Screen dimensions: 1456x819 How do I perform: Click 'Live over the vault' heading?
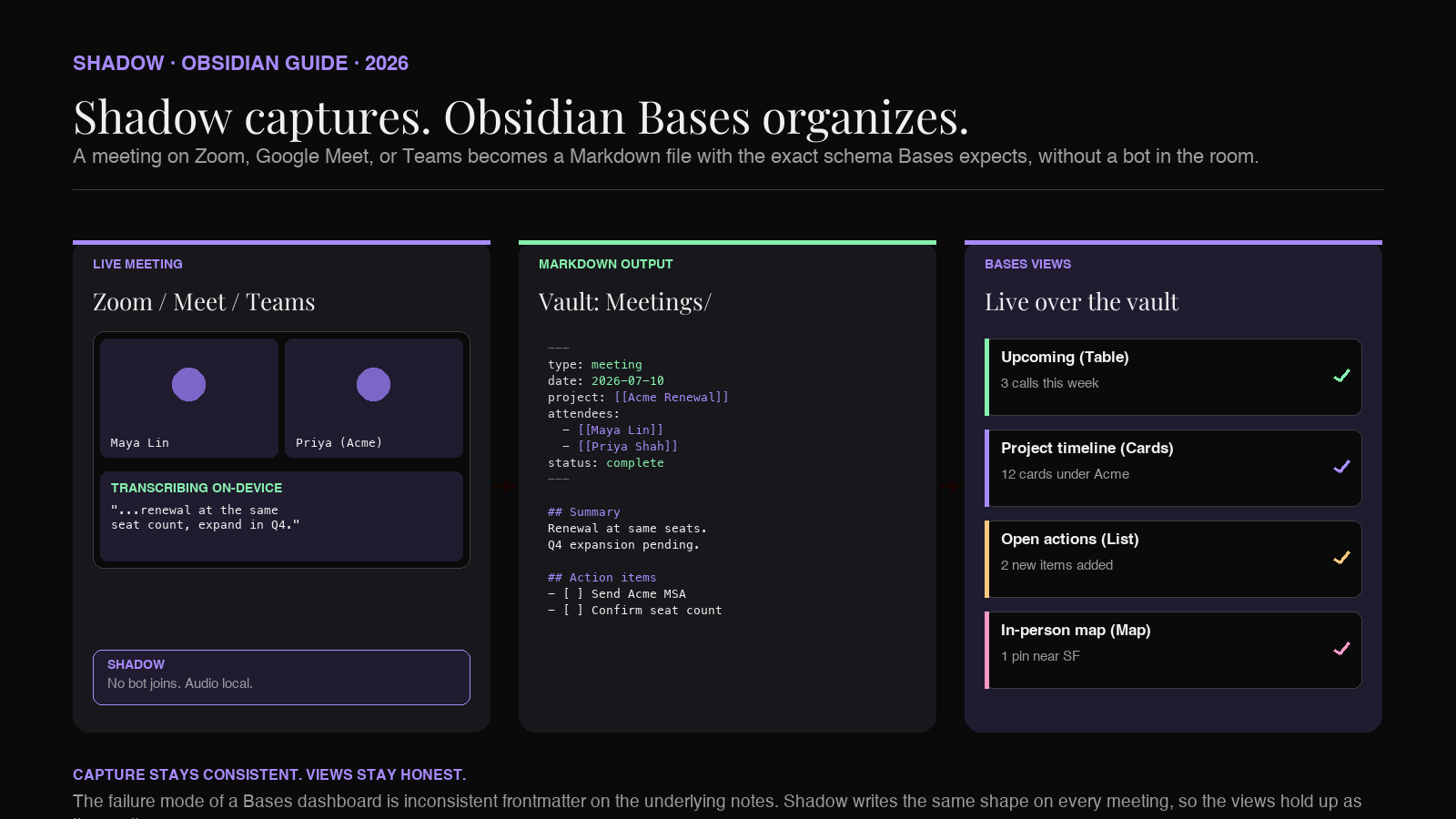click(x=1082, y=302)
